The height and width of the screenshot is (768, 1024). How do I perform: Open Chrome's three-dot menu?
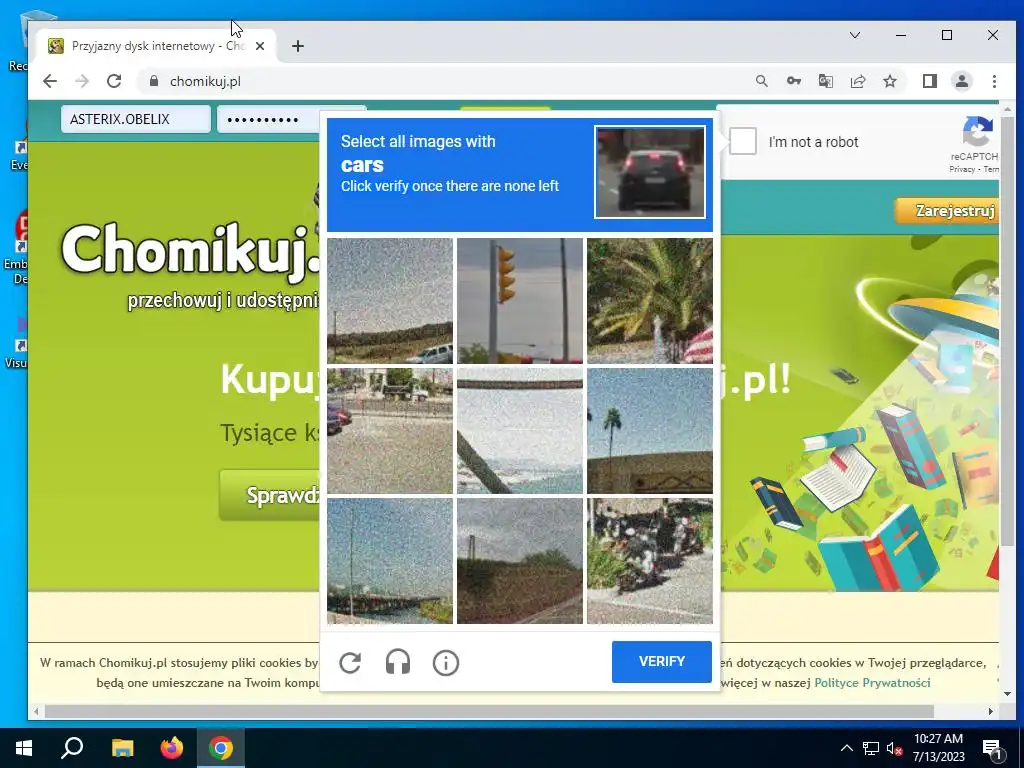pos(994,81)
